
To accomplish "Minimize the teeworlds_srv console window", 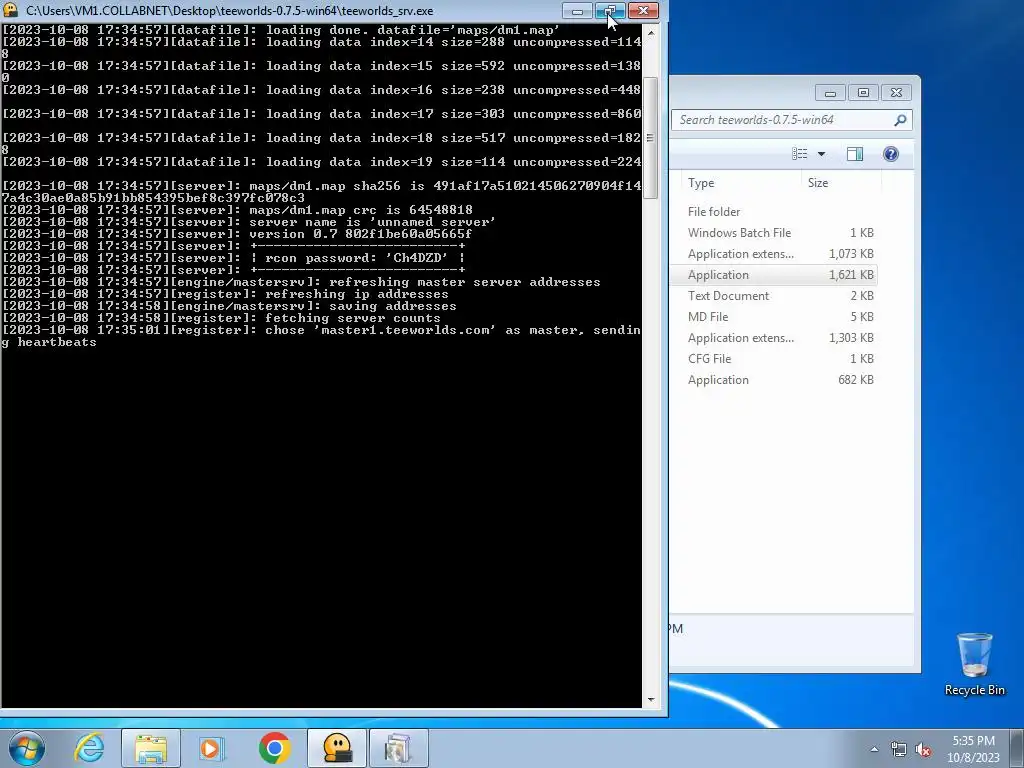I will [577, 10].
